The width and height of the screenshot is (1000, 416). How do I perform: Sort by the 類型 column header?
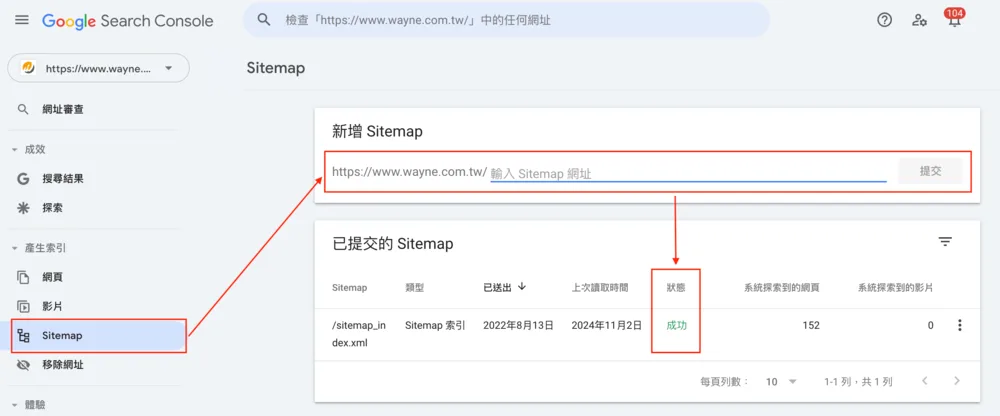415,288
